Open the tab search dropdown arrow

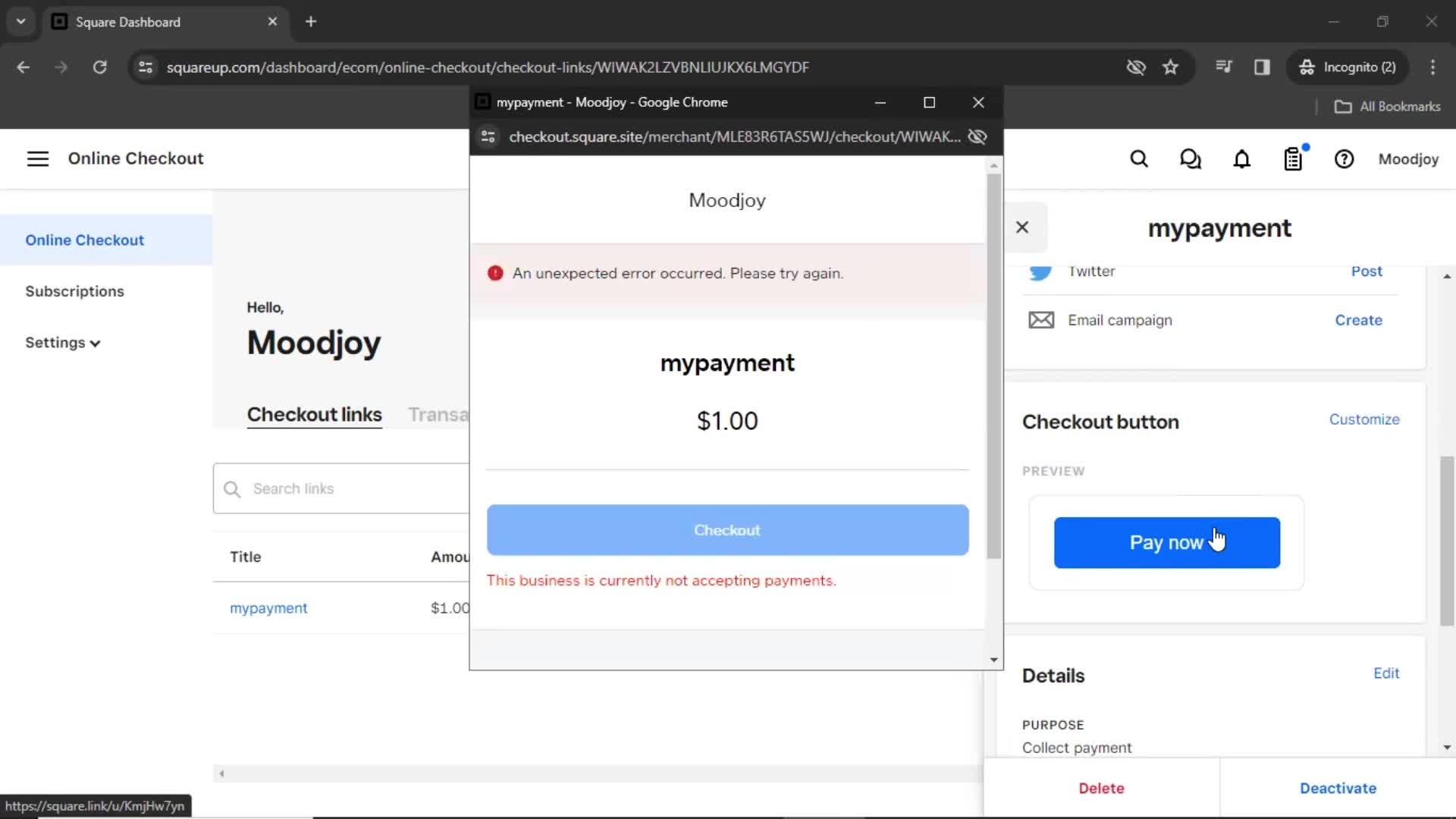coord(21,22)
